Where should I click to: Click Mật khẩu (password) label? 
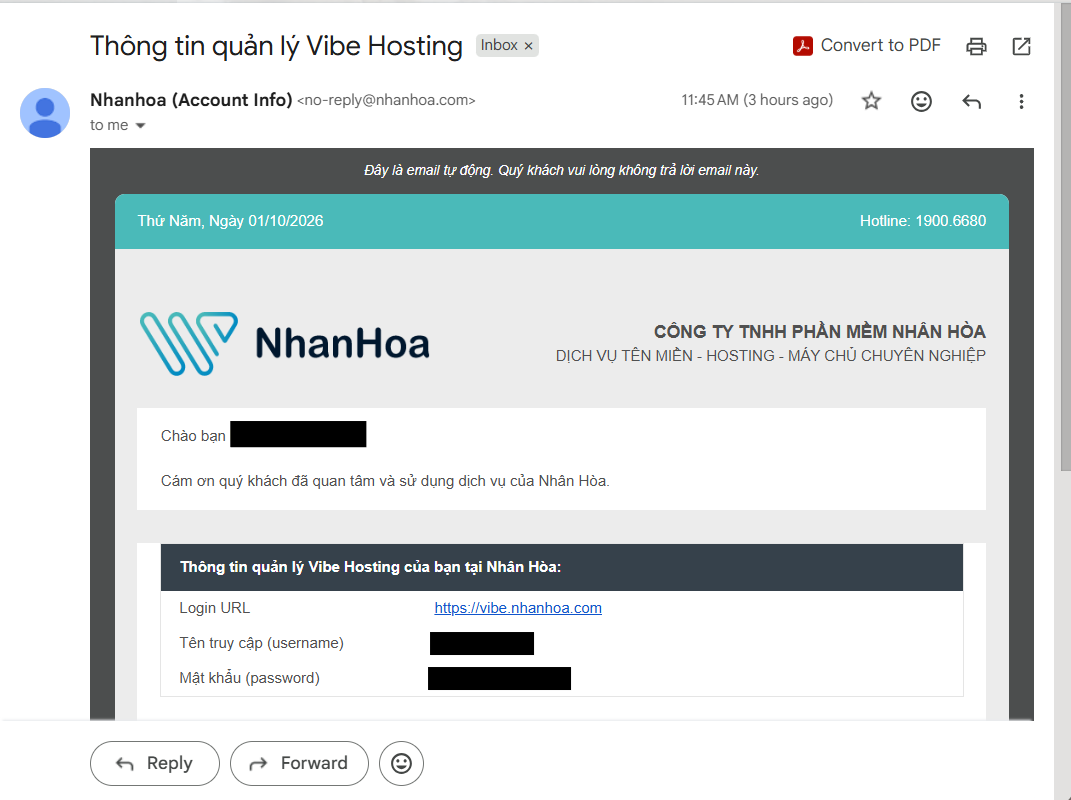[x=249, y=678]
